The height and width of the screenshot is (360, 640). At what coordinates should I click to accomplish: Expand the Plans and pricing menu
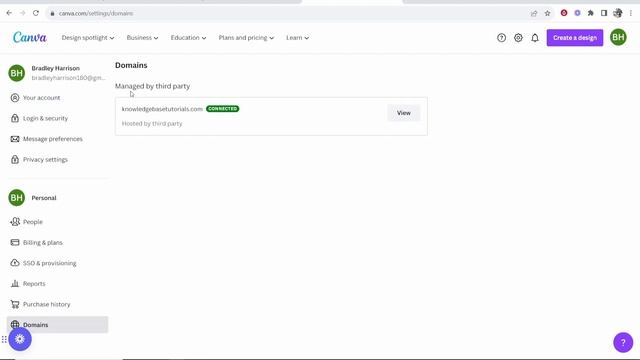(x=246, y=38)
